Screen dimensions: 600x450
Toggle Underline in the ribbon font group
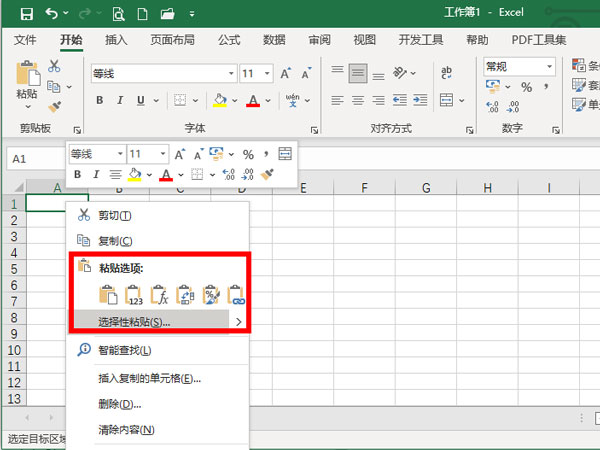point(141,100)
